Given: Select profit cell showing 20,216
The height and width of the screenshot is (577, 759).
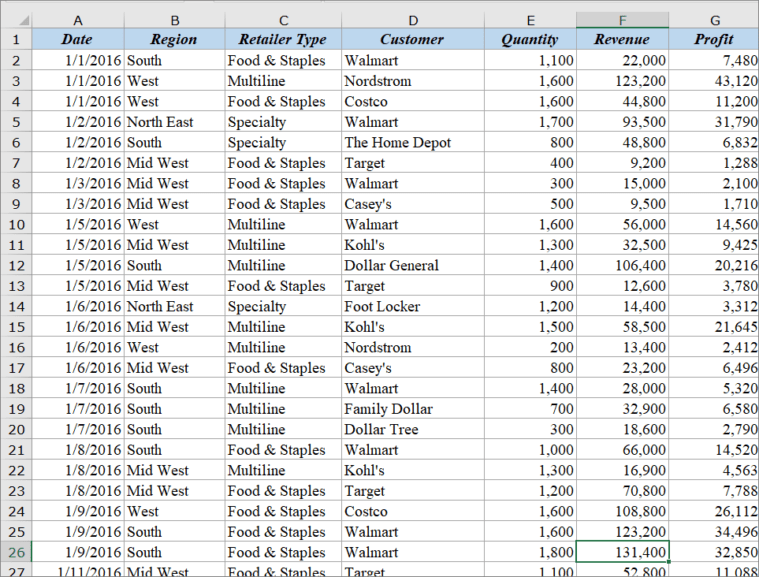Looking at the screenshot, I should [x=714, y=265].
